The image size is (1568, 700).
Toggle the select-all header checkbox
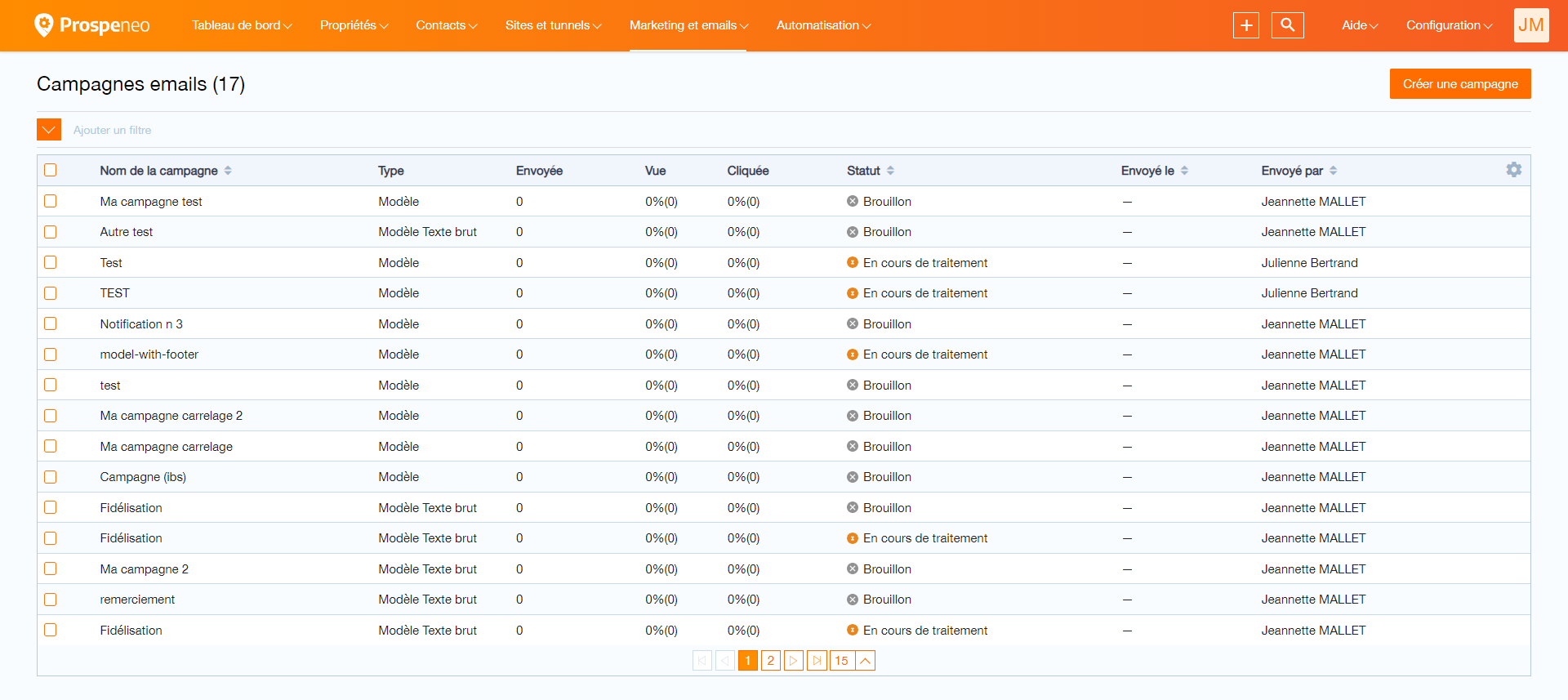(x=51, y=170)
